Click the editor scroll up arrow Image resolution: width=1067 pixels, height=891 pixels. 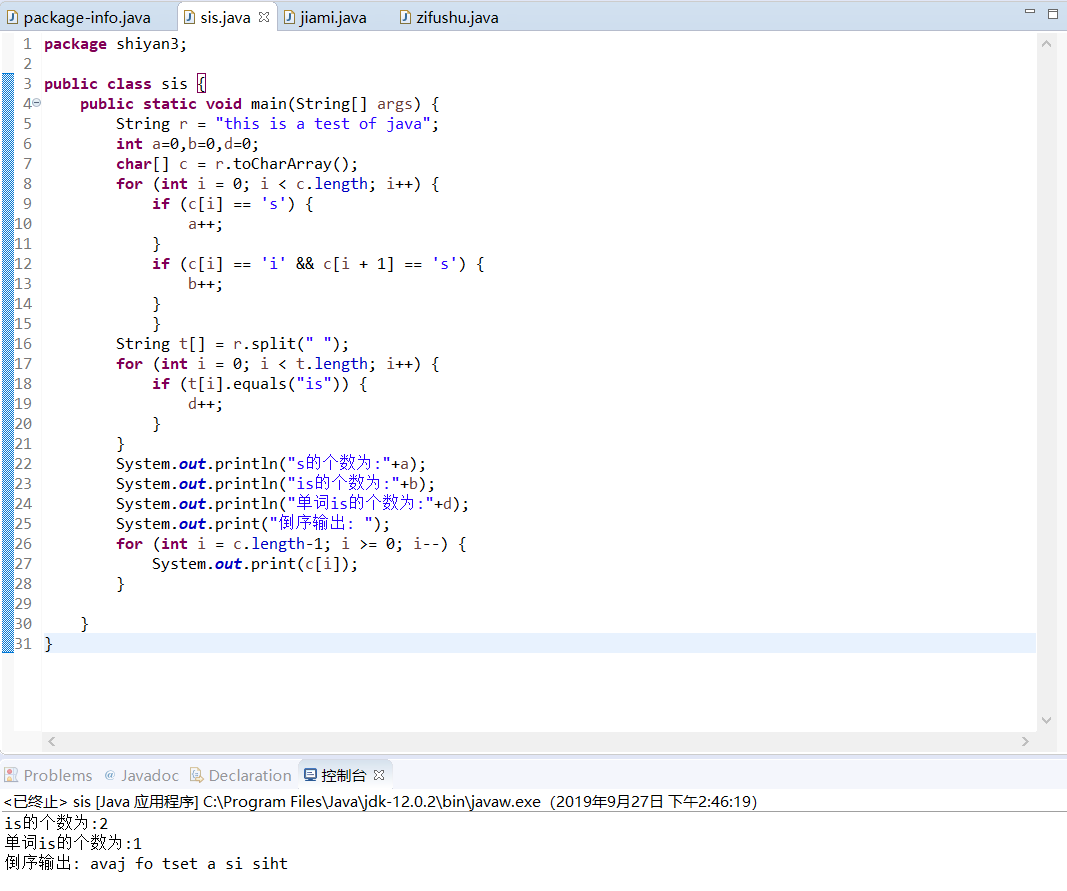[x=1047, y=44]
